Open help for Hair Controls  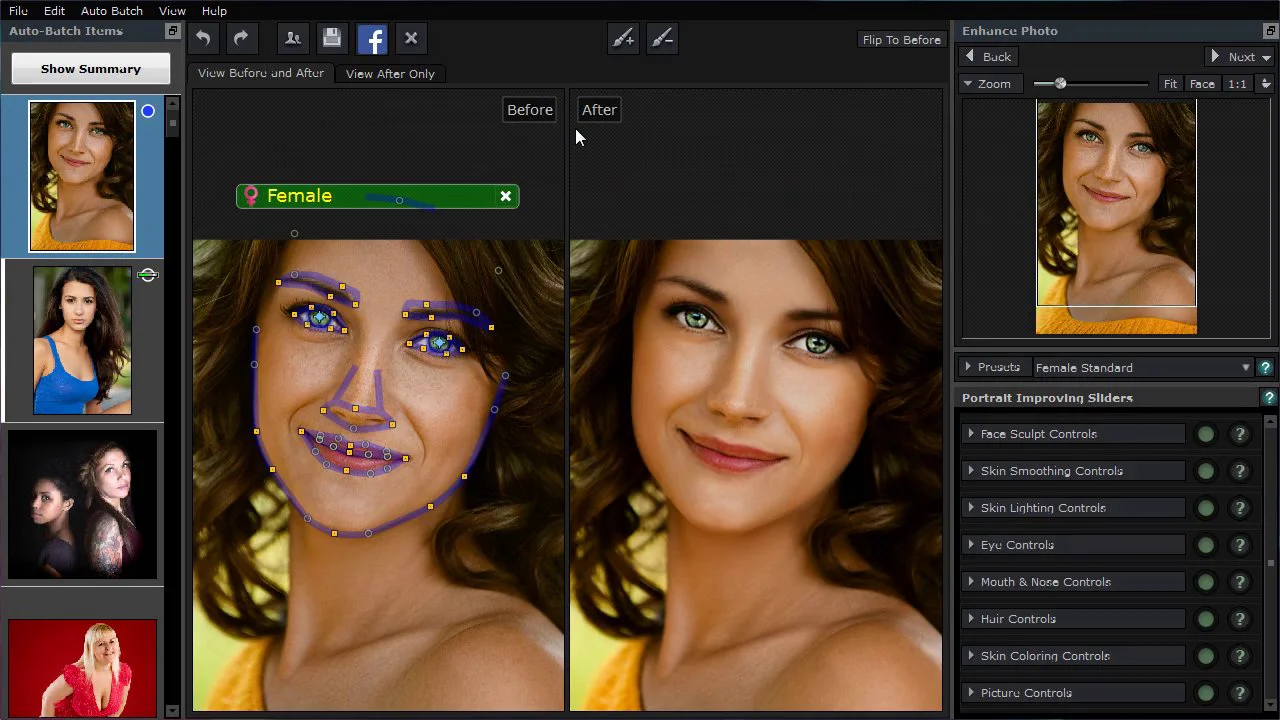(1240, 619)
